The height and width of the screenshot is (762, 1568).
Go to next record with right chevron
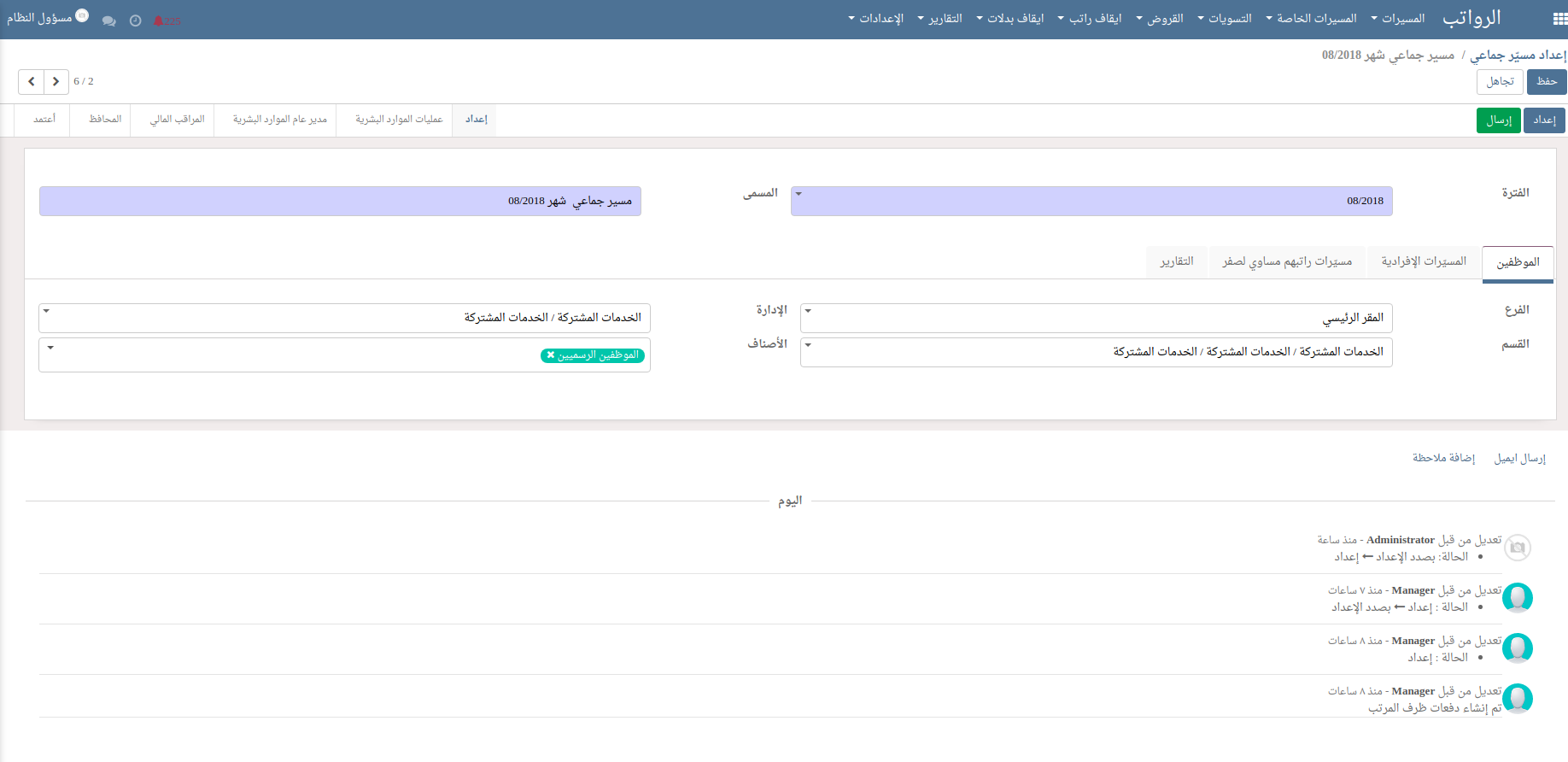pos(56,81)
